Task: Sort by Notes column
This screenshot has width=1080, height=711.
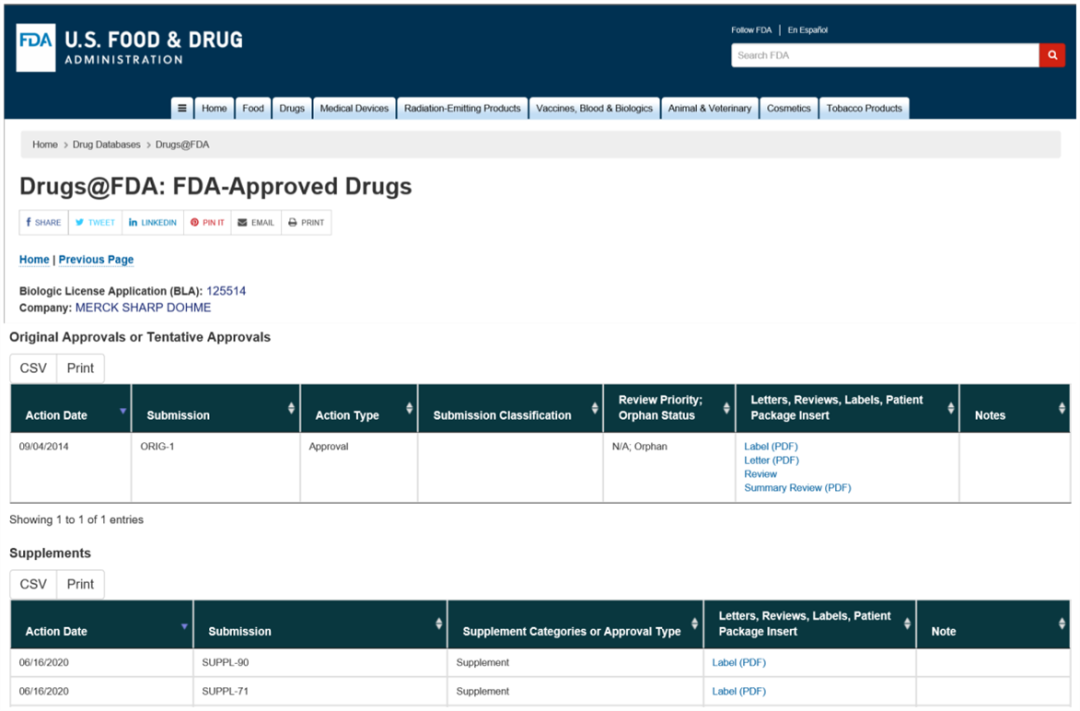Action: [1015, 409]
